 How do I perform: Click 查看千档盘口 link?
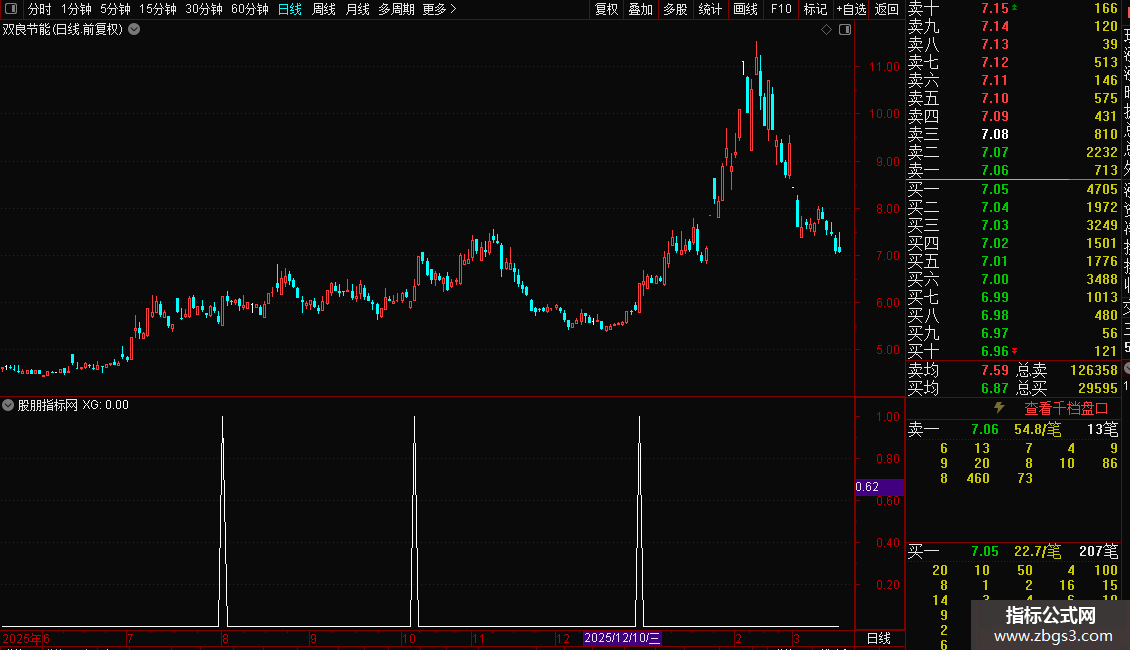pos(1066,409)
